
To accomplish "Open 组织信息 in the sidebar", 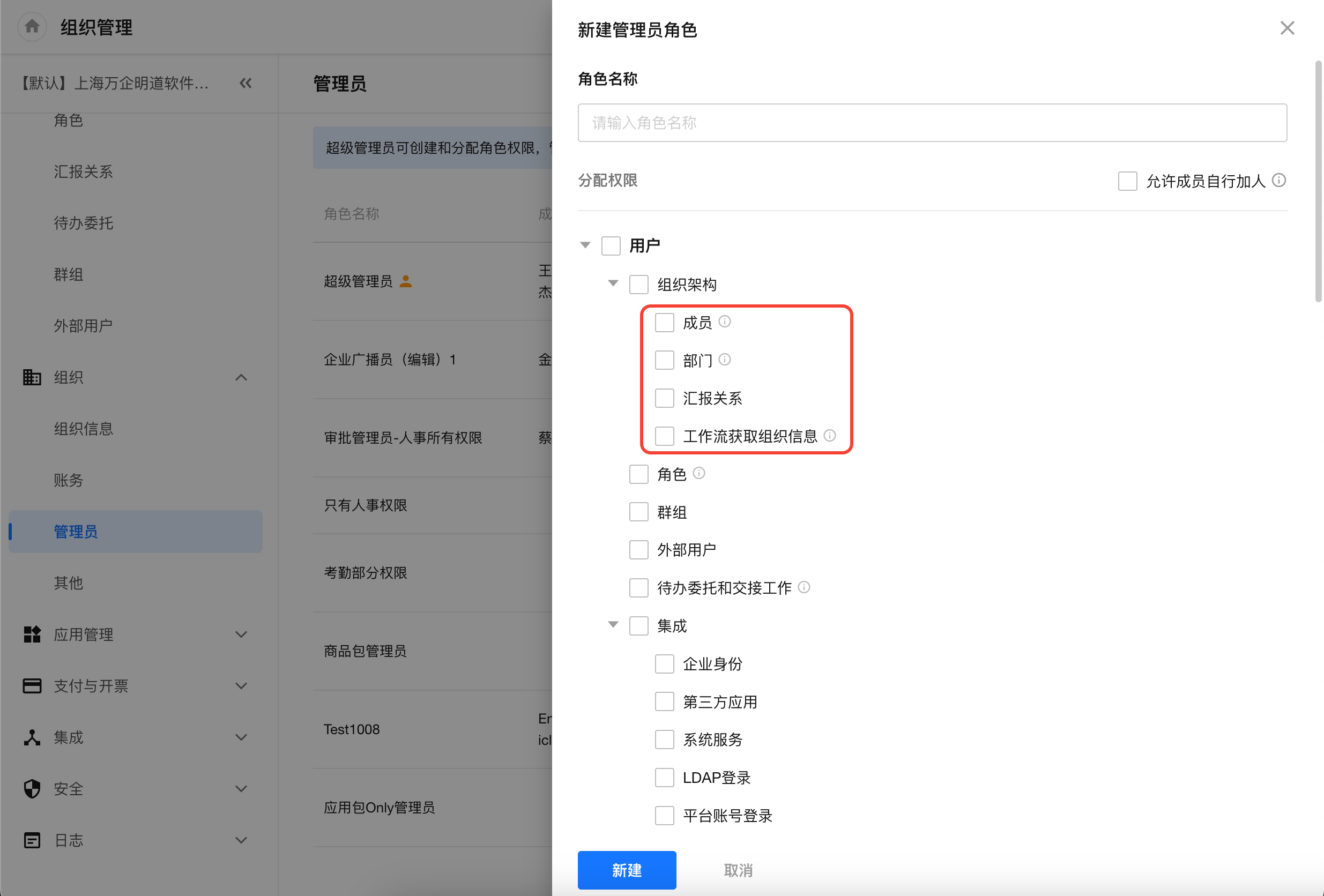I will (x=83, y=429).
